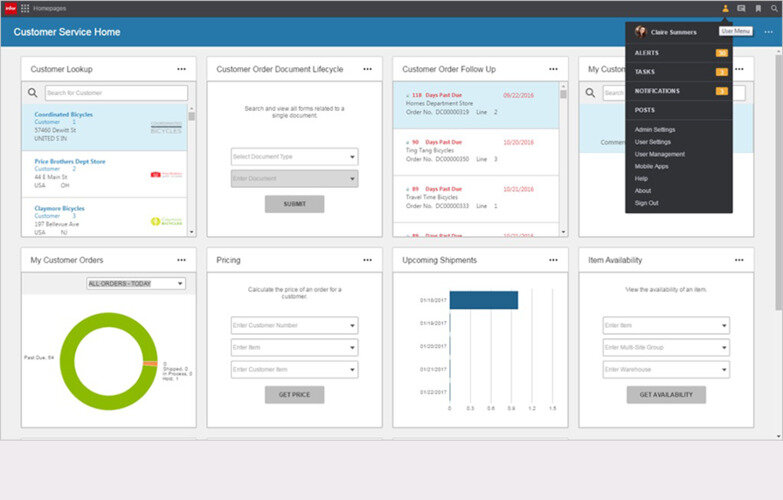Click the Get Price button

pos(294,395)
